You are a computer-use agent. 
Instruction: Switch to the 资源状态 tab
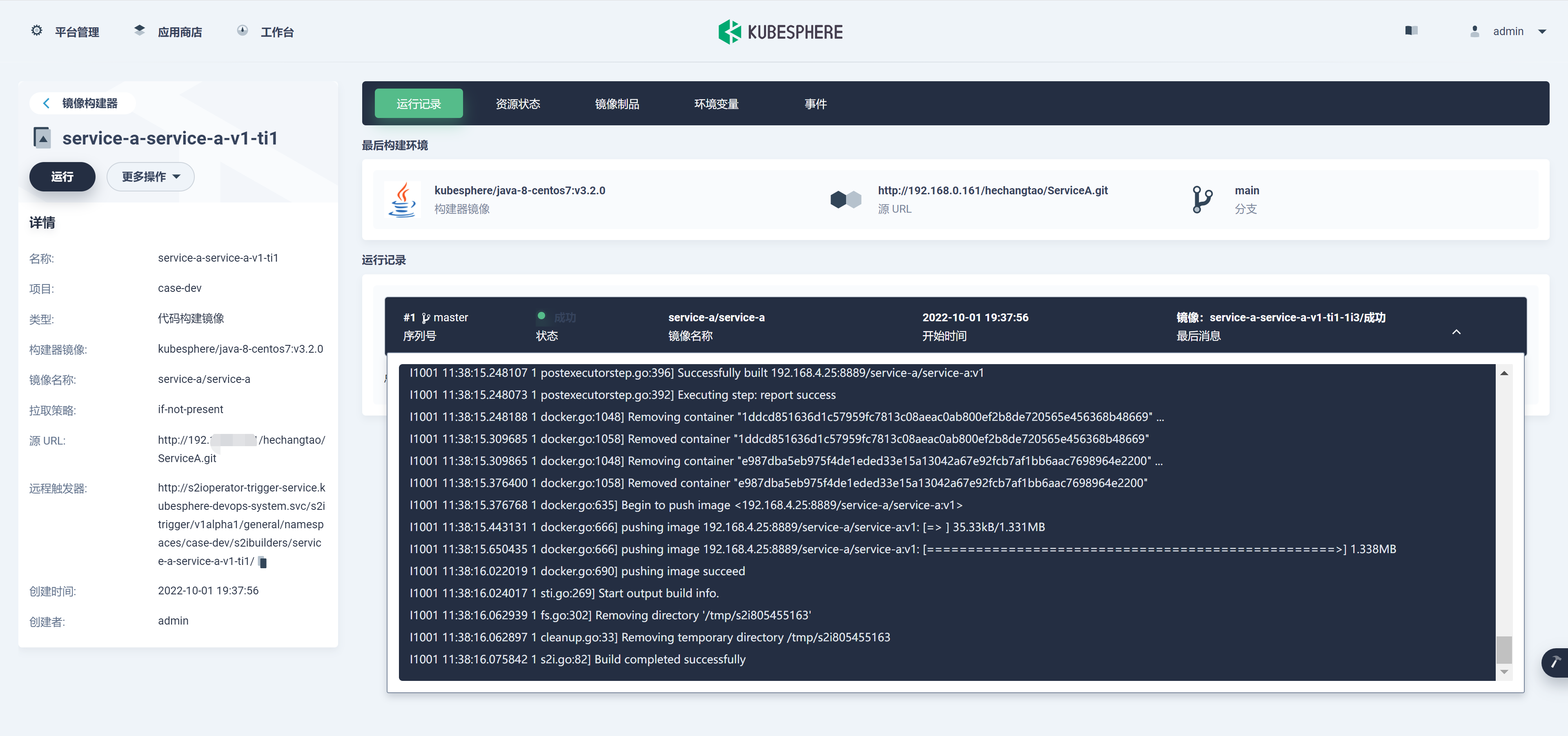pos(517,104)
